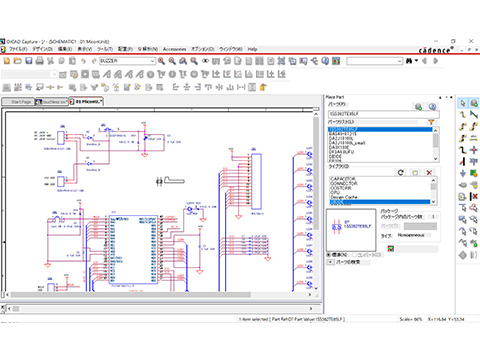The image size is (480, 360).
Task: Select CAPACITOR in libraries list
Action: coord(342,179)
